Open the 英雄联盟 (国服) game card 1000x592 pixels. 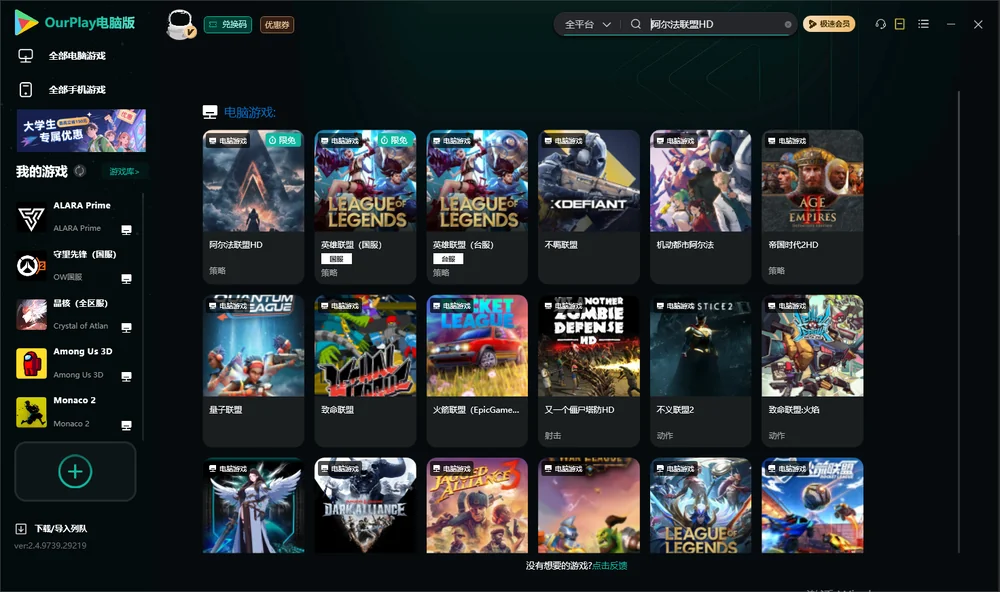point(365,207)
